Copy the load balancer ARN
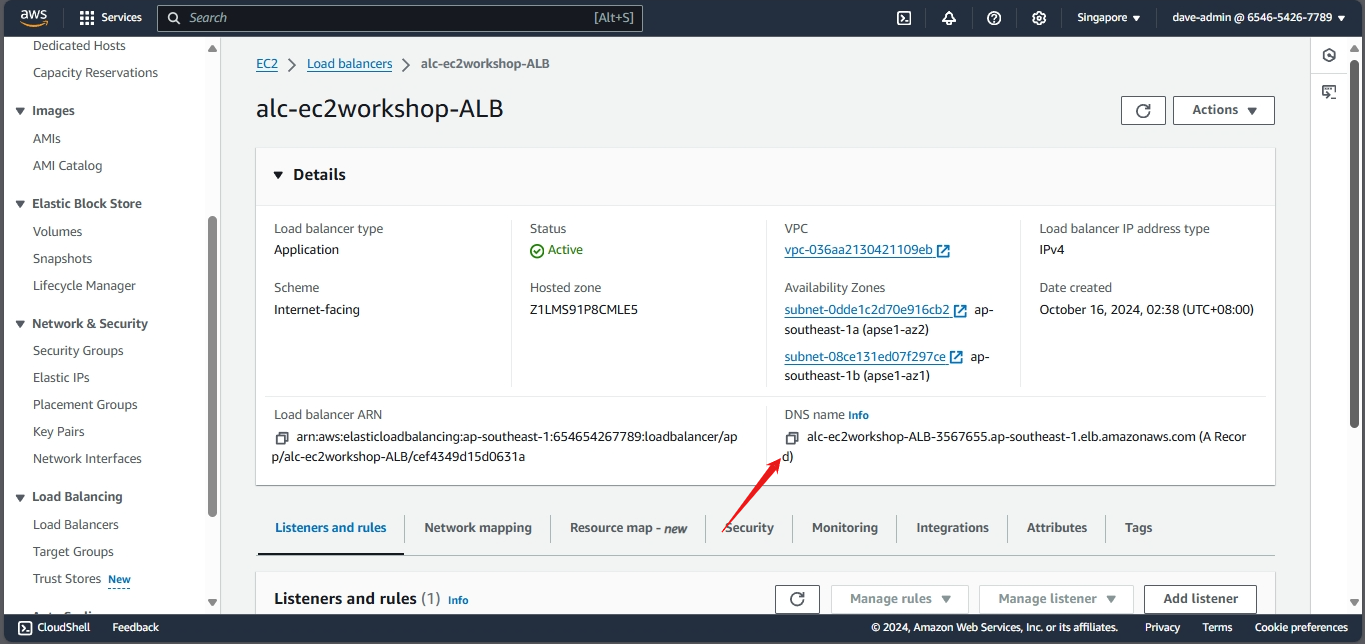The width and height of the screenshot is (1365, 644). [x=282, y=438]
